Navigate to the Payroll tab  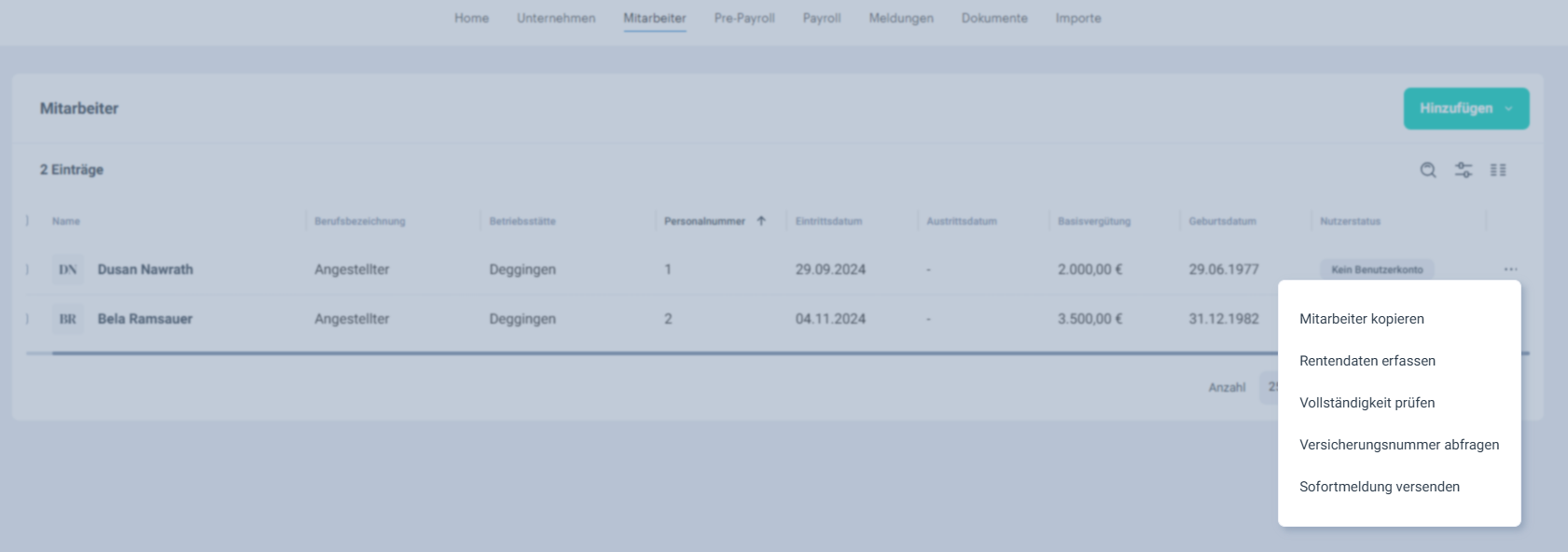click(x=822, y=18)
